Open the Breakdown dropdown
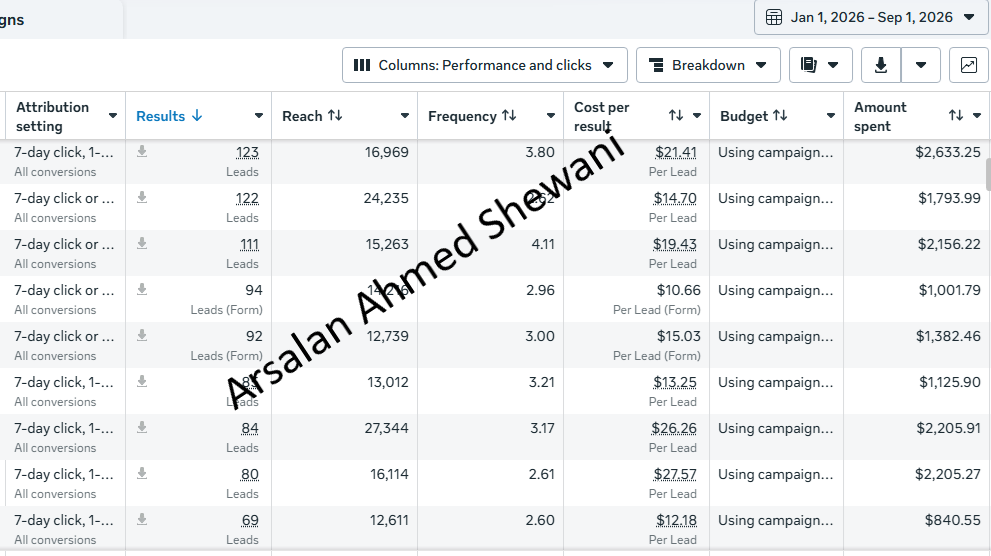 click(708, 65)
